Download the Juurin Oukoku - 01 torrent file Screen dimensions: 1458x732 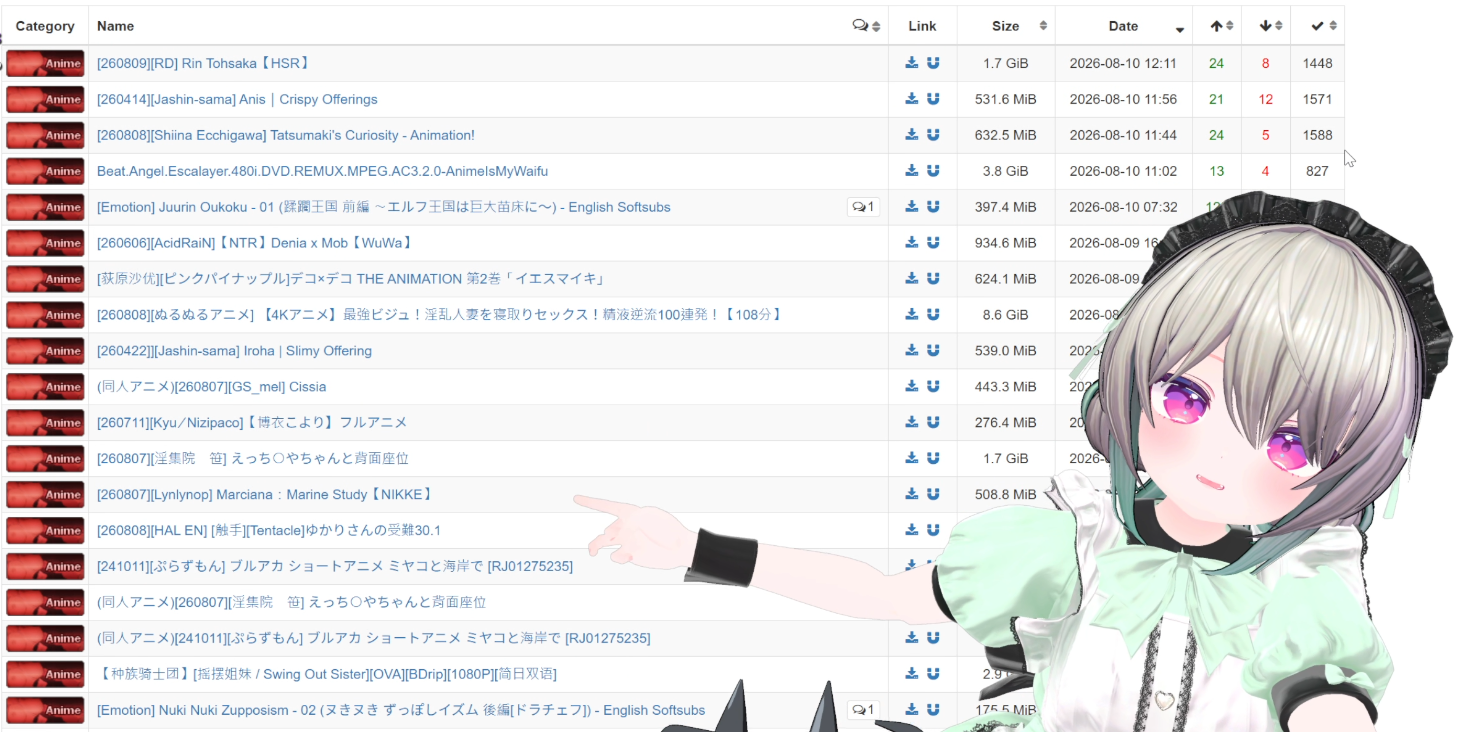[x=912, y=207]
